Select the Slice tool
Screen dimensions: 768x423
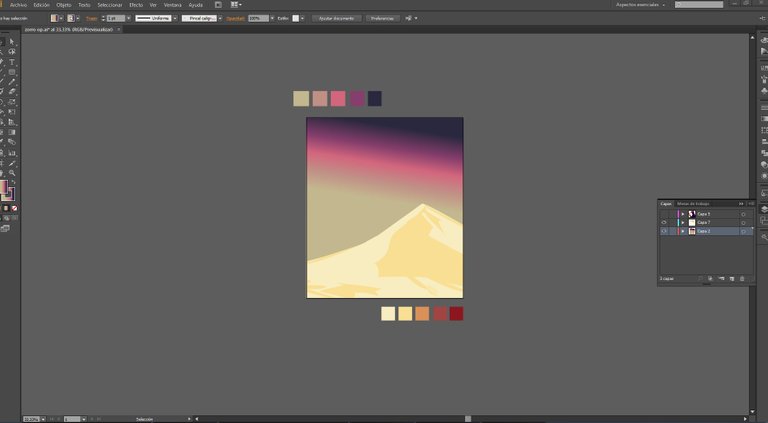pos(12,163)
